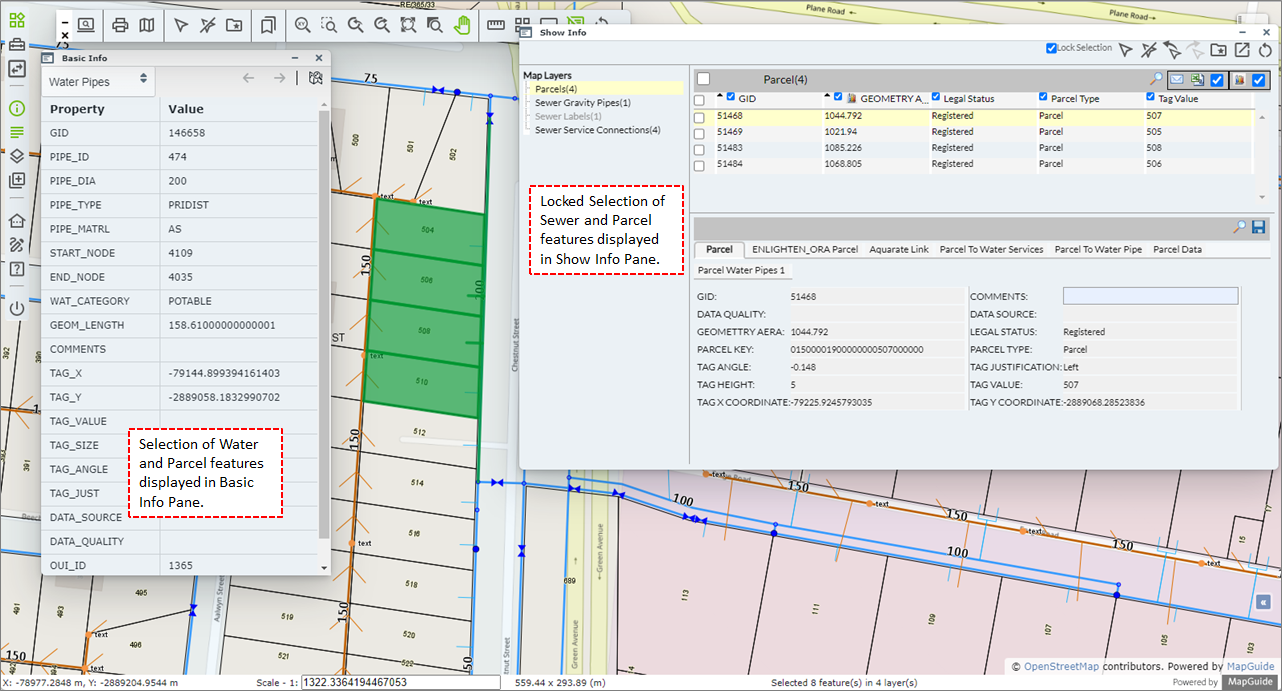Screen dimensions: 1282x691
Task: Click the save disk icon in the details pane
Action: click(x=1258, y=228)
